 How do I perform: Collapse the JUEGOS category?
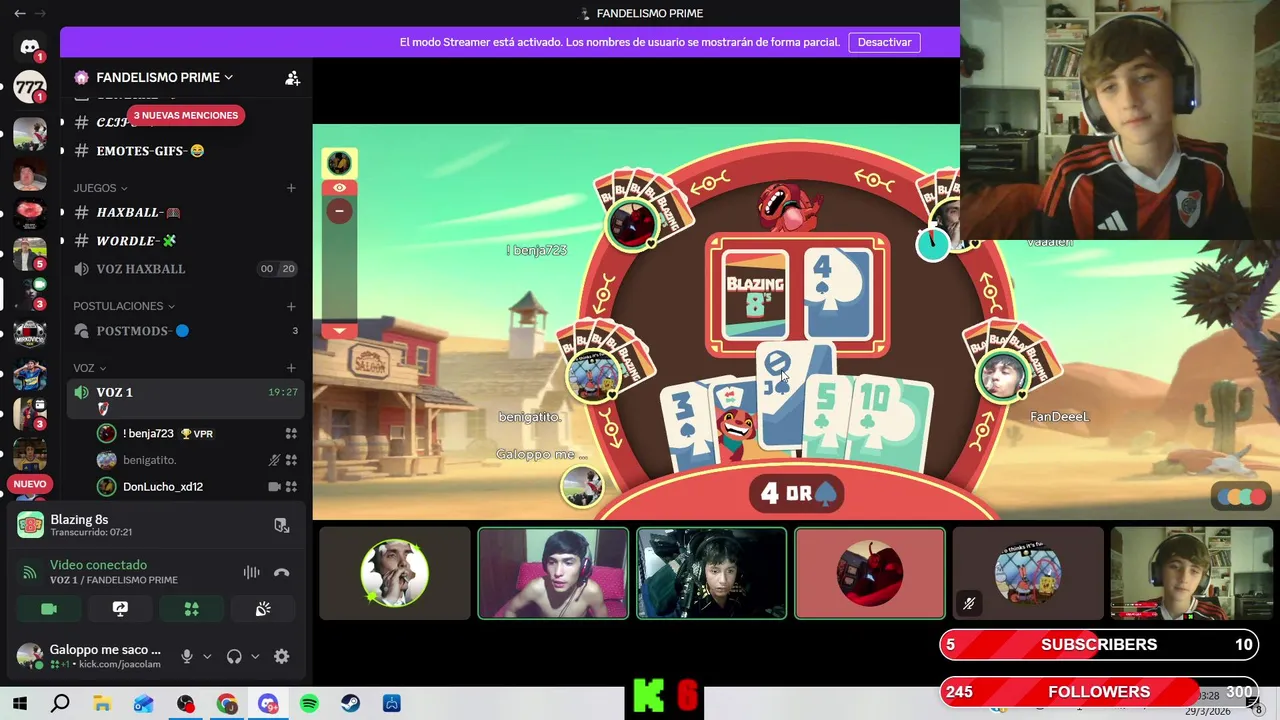point(100,188)
